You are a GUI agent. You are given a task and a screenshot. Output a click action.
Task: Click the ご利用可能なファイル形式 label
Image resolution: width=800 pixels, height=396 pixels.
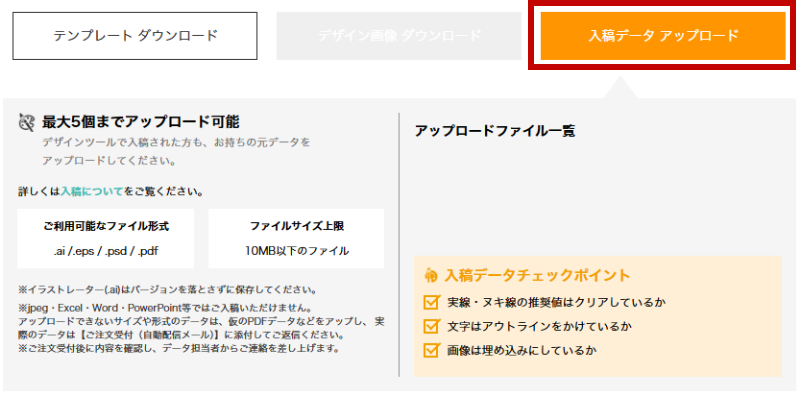tap(106, 227)
